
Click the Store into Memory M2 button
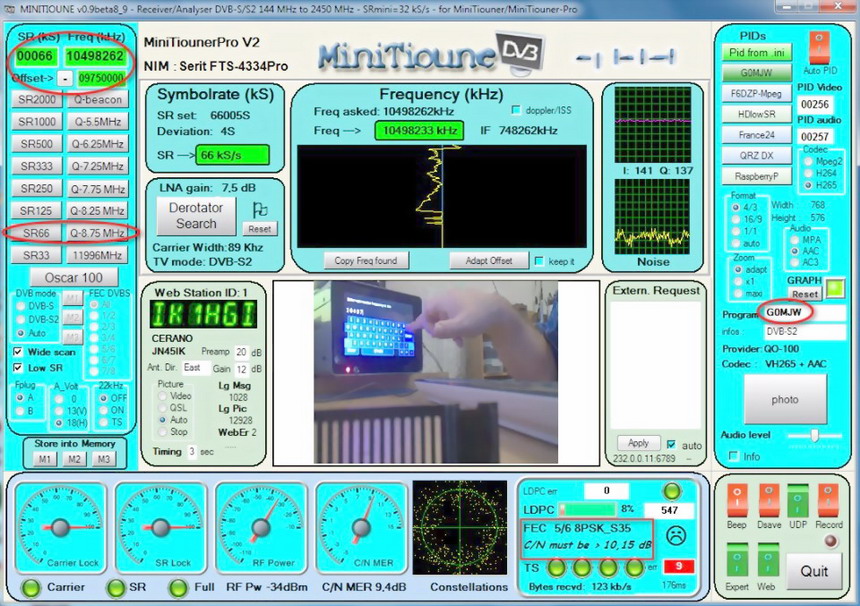click(x=74, y=459)
